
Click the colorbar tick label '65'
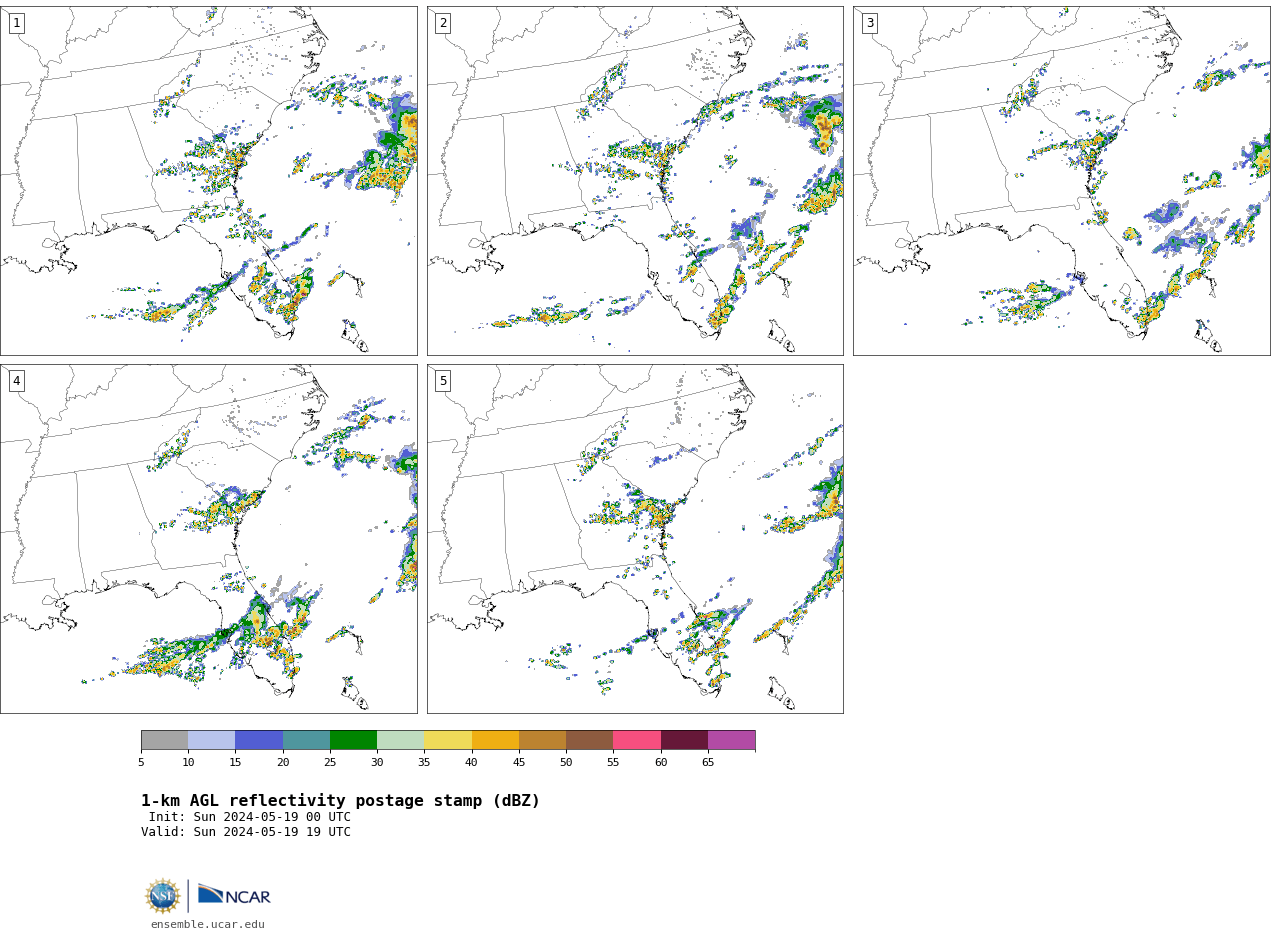click(708, 763)
